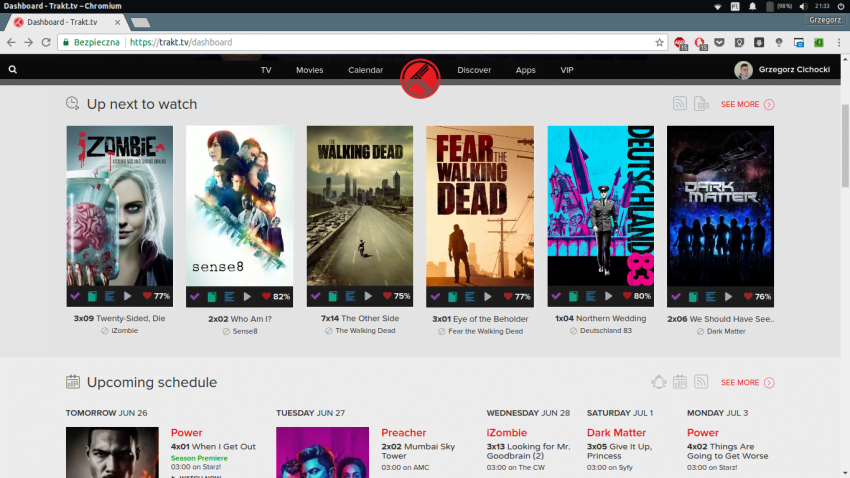This screenshot has width=850, height=478.
Task: Hide iZombie from up next
Action: (105, 331)
